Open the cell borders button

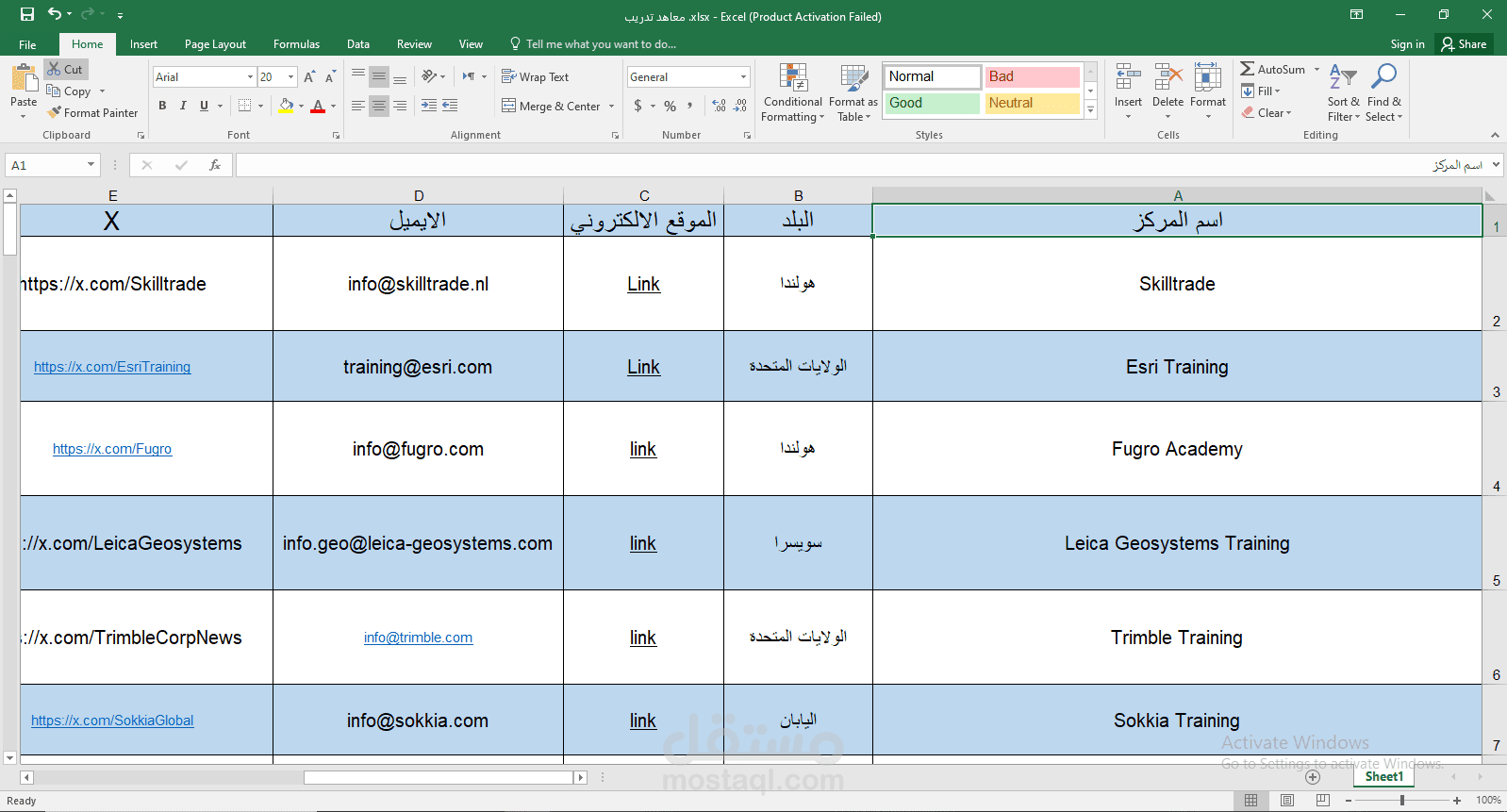click(x=245, y=106)
